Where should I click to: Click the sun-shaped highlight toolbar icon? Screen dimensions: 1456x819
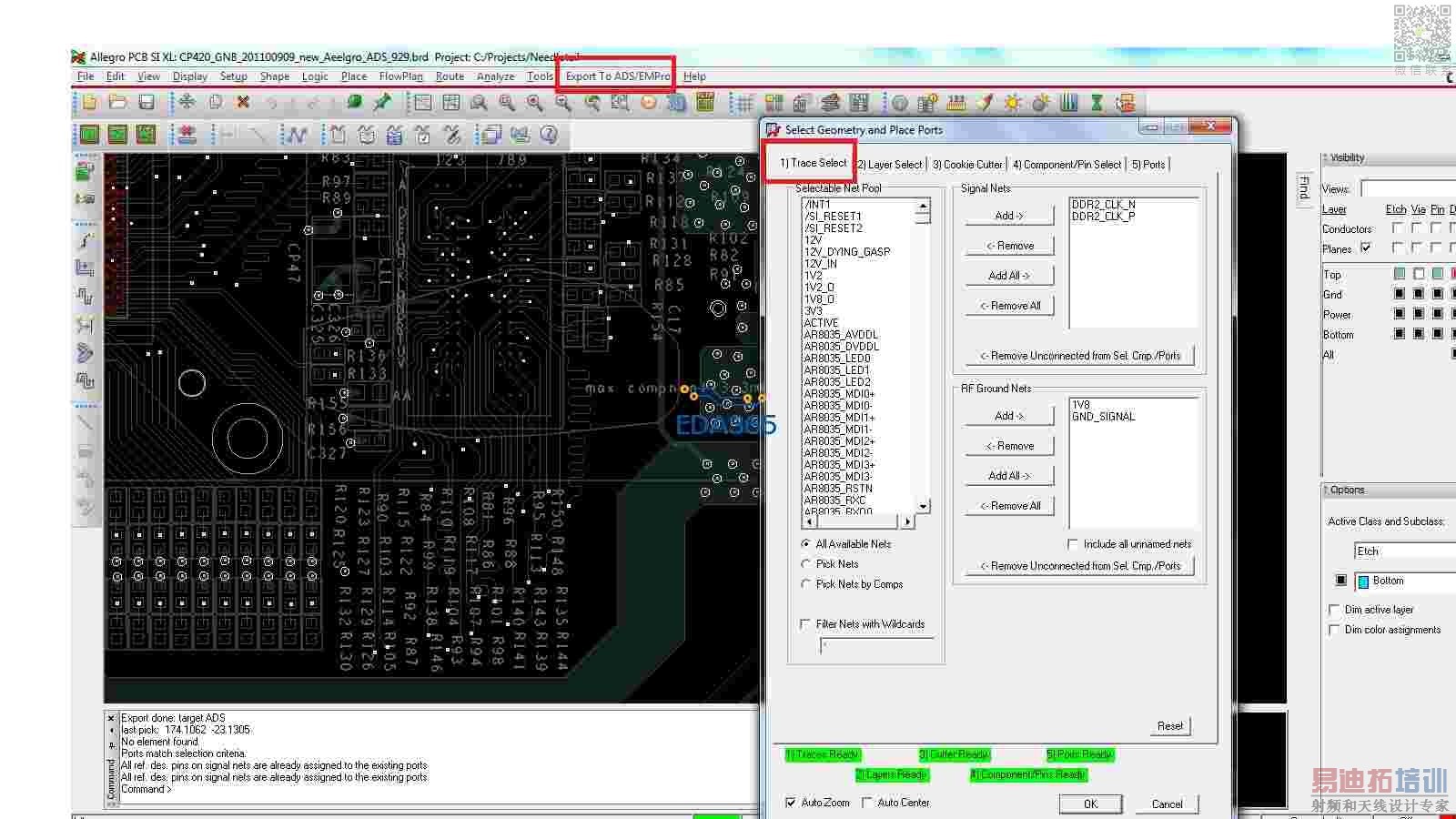(1012, 103)
